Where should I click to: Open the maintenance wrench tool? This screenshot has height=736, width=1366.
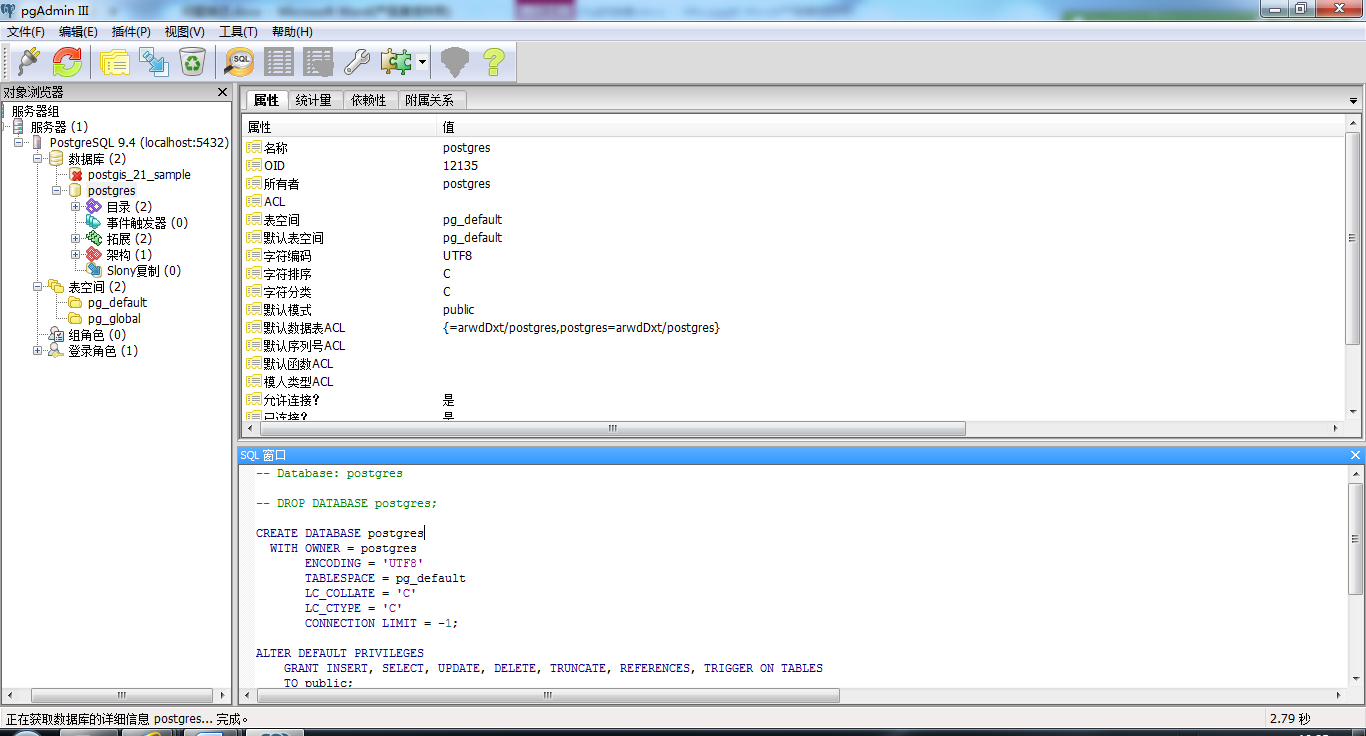tap(357, 62)
